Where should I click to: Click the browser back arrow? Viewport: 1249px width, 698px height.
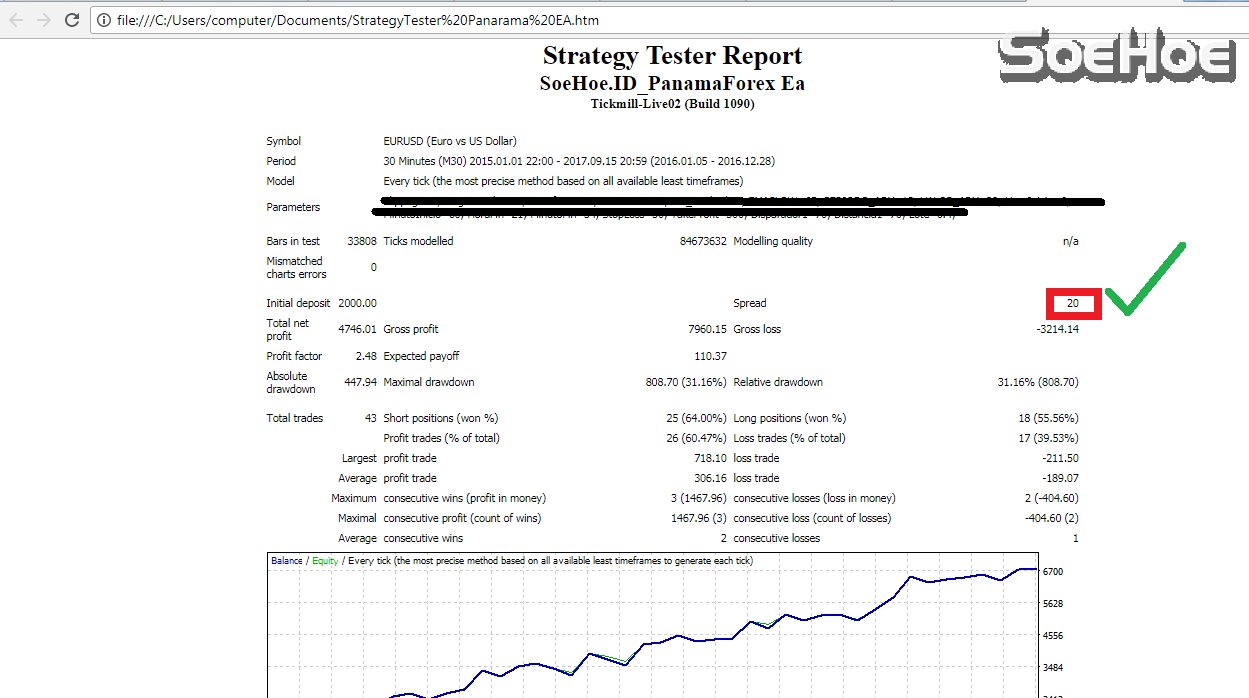coord(15,18)
